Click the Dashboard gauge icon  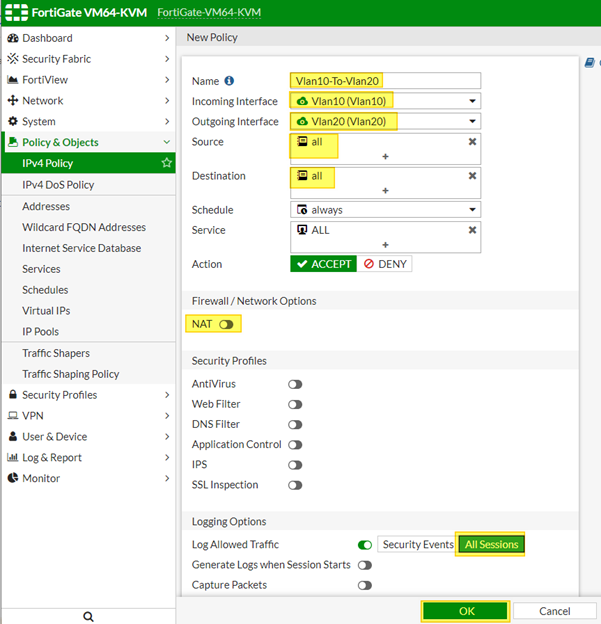tap(13, 38)
